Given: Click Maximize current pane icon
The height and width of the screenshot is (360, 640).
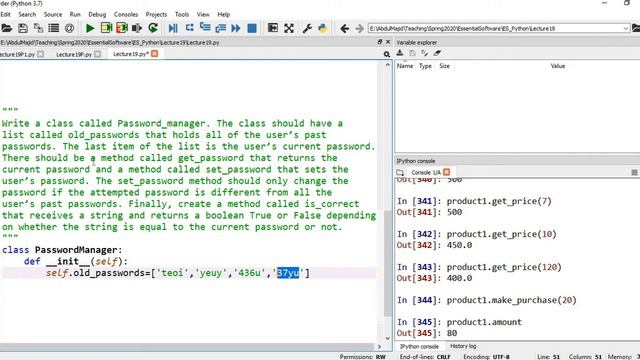Looking at the screenshot, I should coord(273,28).
